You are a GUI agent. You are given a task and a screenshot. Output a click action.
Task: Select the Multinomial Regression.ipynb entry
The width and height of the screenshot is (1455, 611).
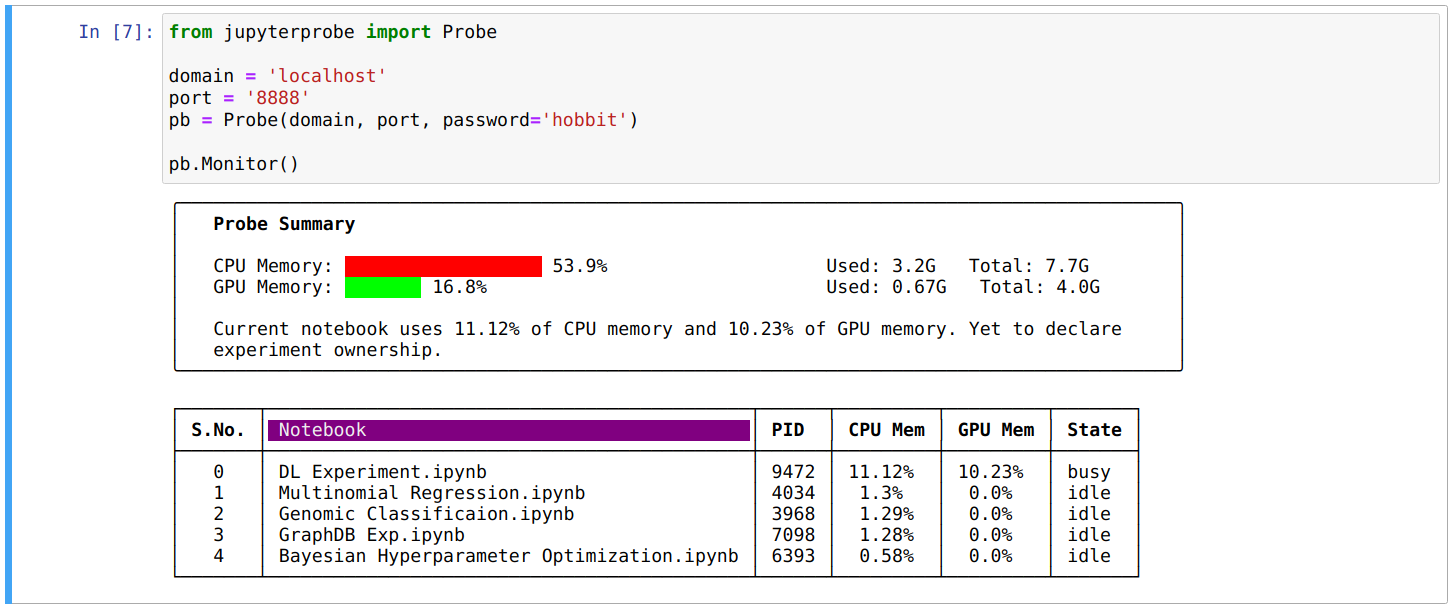pyautogui.click(x=431, y=493)
